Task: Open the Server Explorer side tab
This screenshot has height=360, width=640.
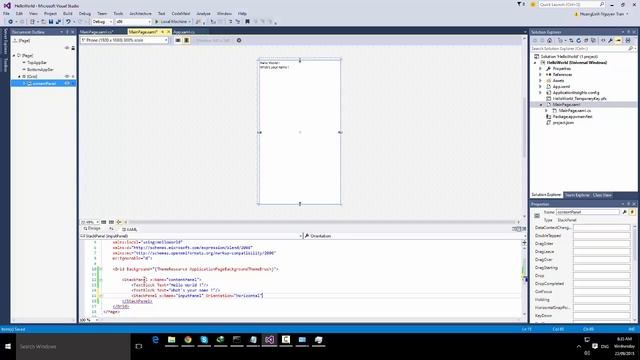Action: point(5,42)
